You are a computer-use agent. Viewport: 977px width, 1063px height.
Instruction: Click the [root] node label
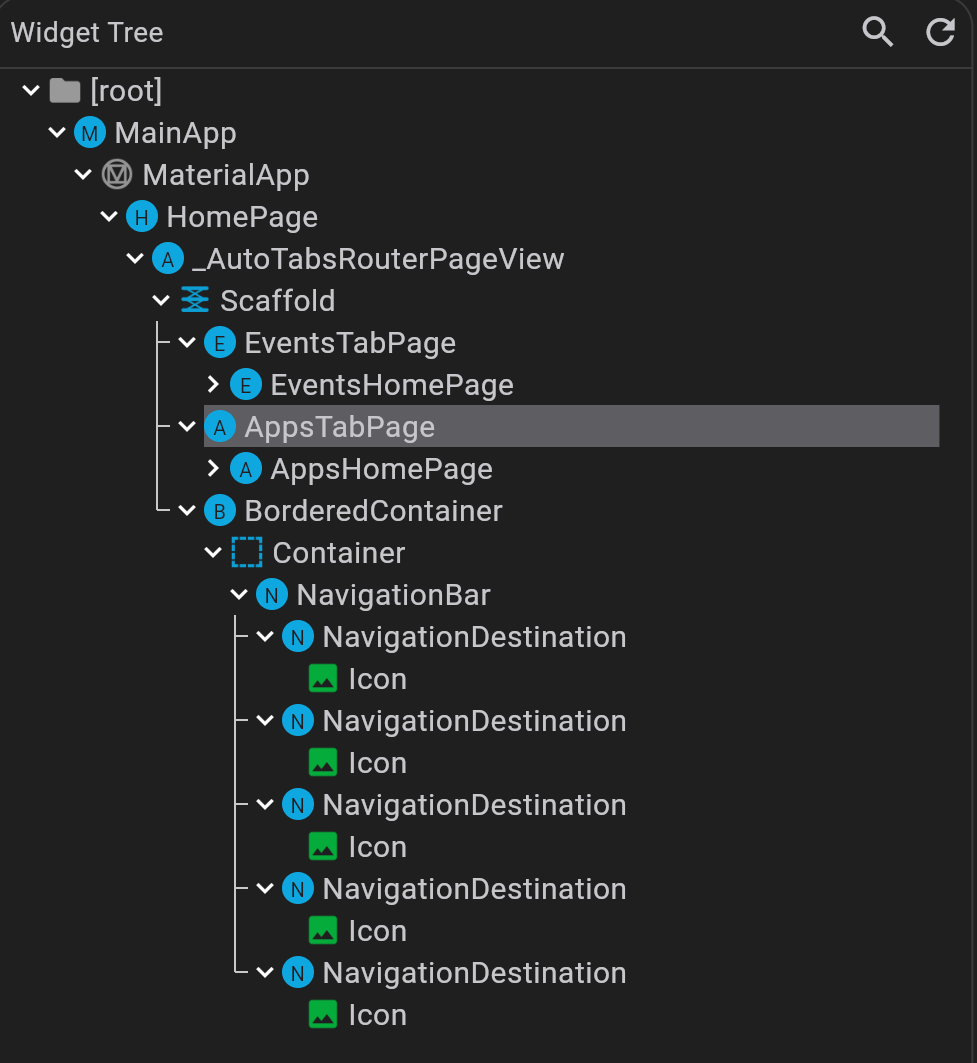click(127, 90)
